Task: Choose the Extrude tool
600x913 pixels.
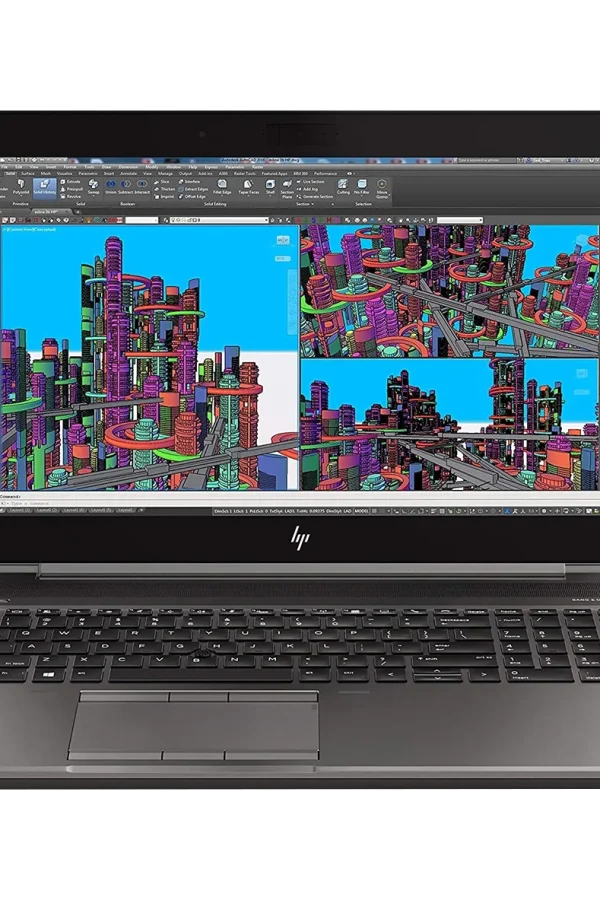Action: point(70,182)
